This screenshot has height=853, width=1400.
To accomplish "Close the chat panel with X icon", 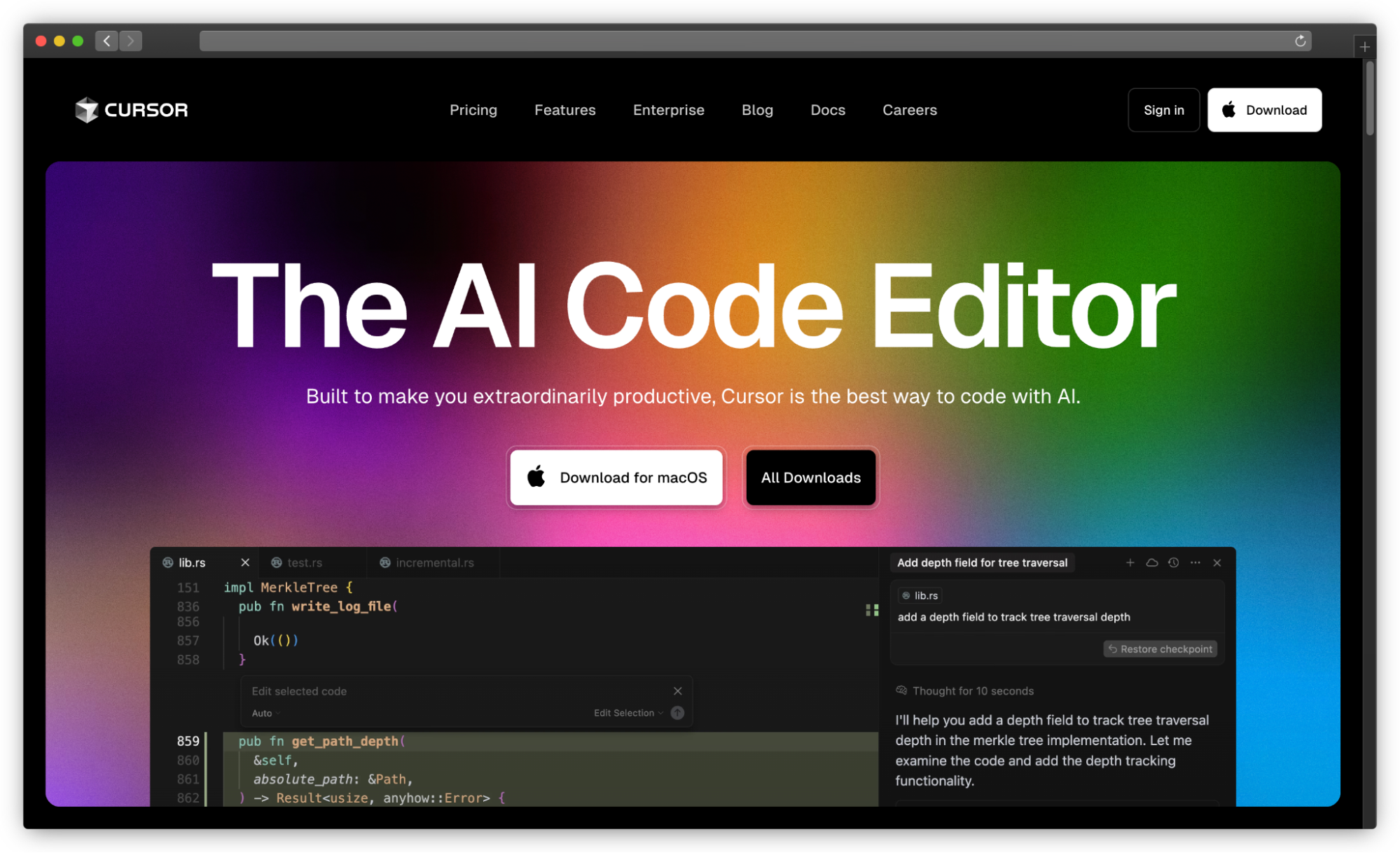I will tap(1217, 562).
